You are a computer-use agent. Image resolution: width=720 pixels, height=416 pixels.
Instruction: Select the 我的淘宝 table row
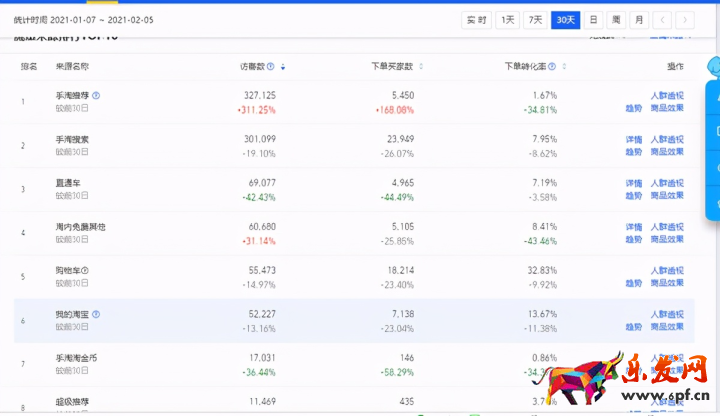[x=300, y=320]
